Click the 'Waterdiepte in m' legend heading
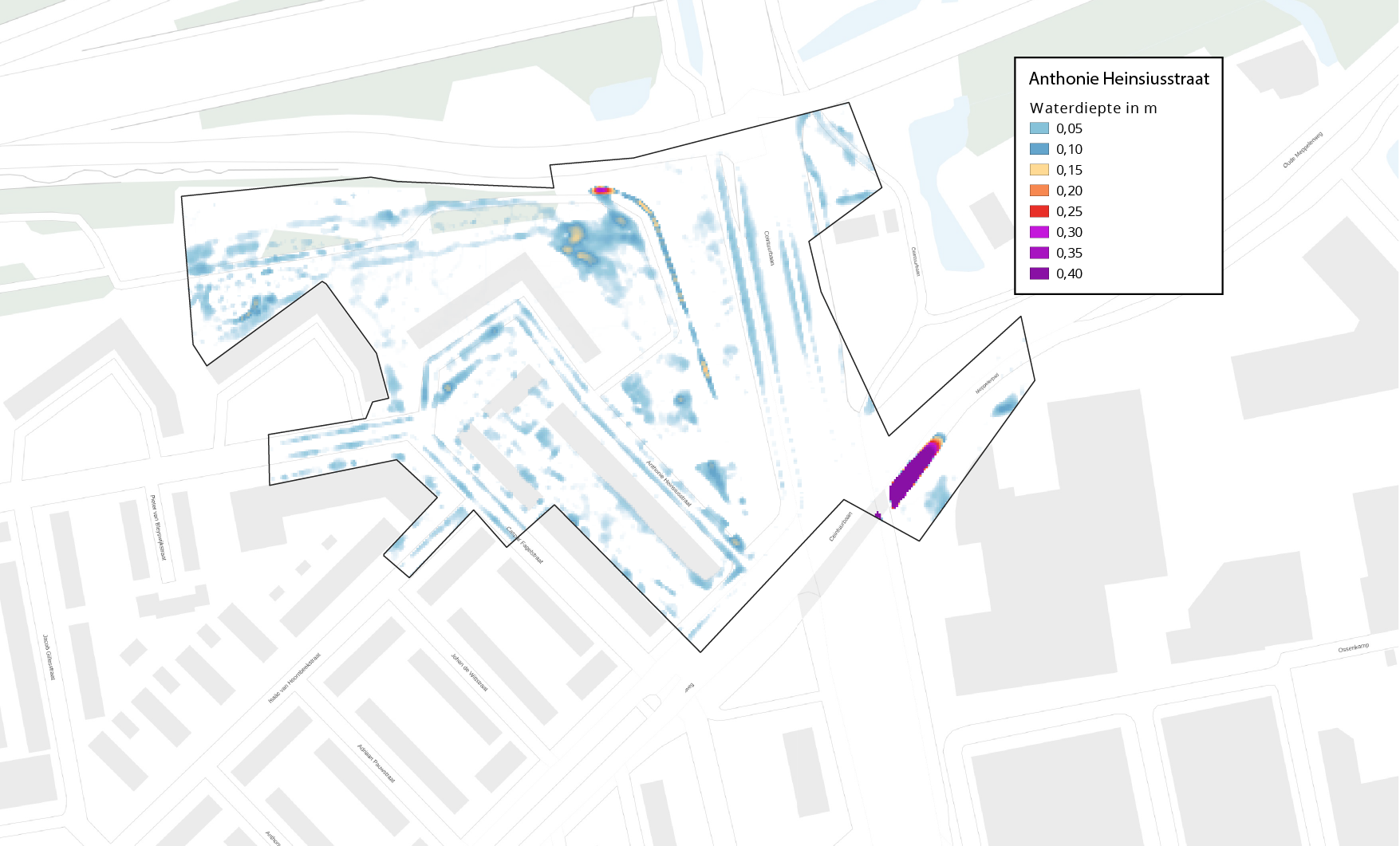This screenshot has height=846, width=1400. click(1093, 108)
